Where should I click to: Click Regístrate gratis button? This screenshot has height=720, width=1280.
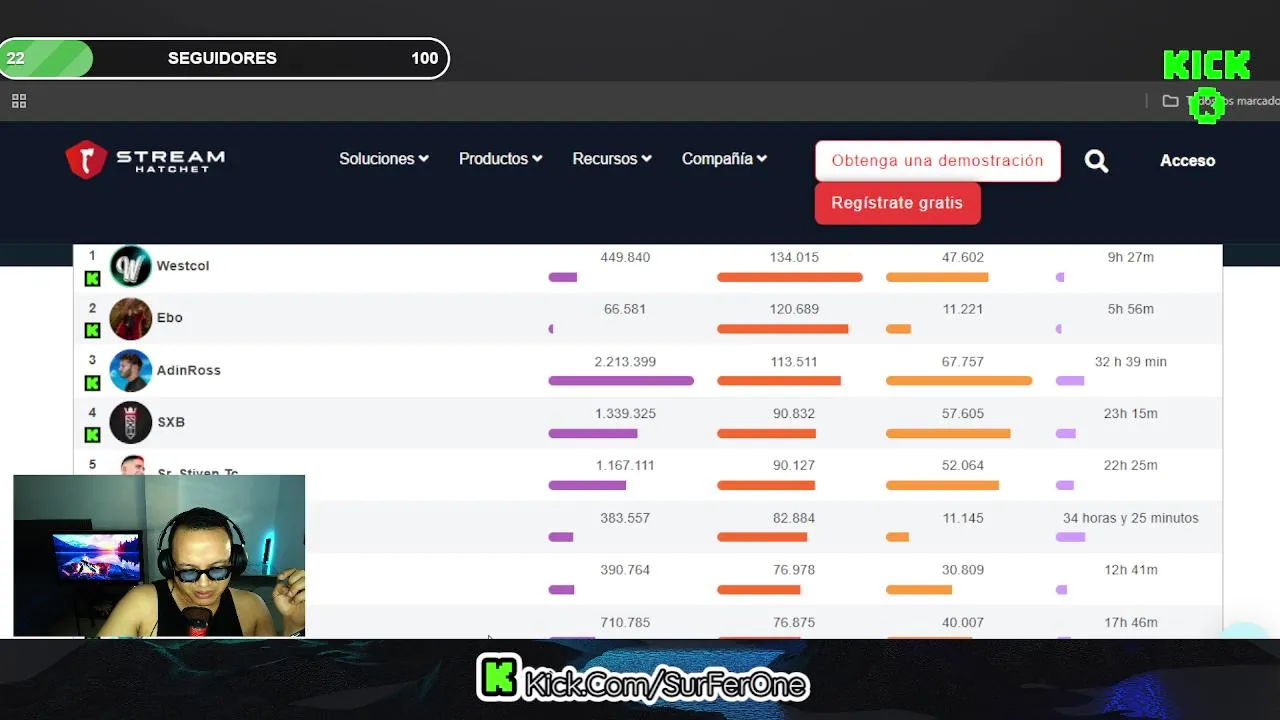897,203
